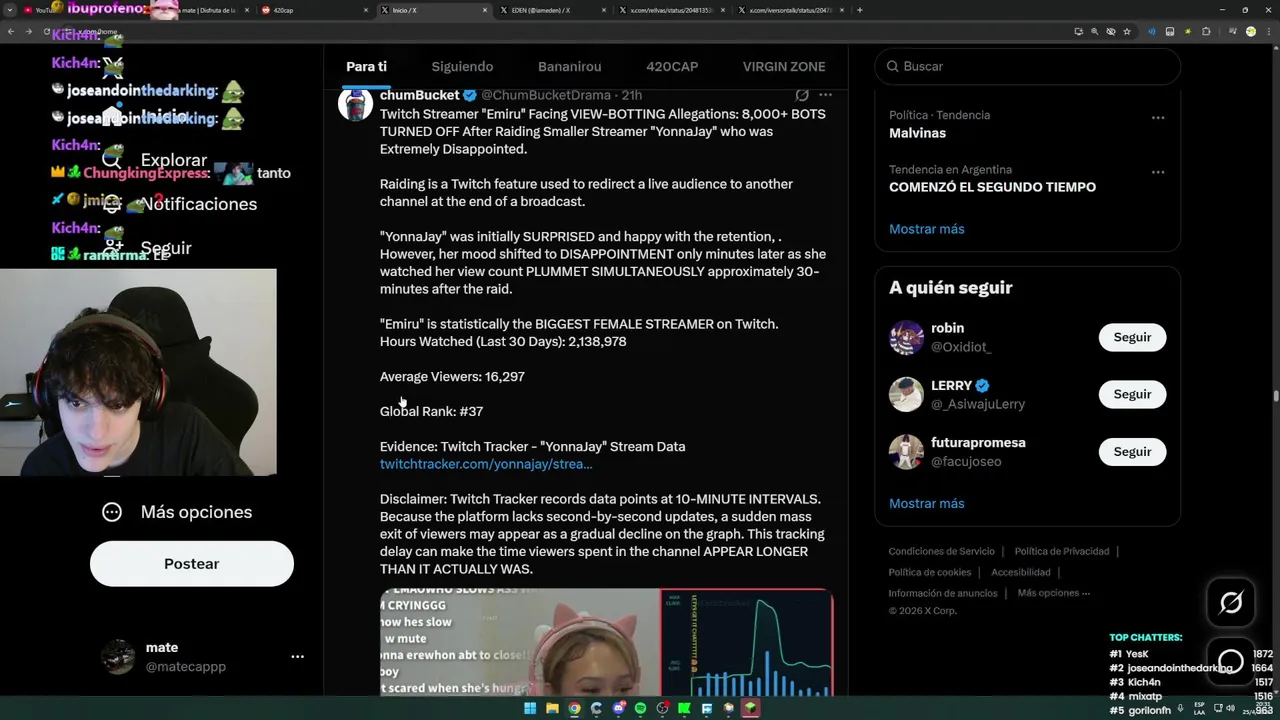This screenshot has height=720, width=1280.
Task: Click the Postear button
Action: coord(192,564)
